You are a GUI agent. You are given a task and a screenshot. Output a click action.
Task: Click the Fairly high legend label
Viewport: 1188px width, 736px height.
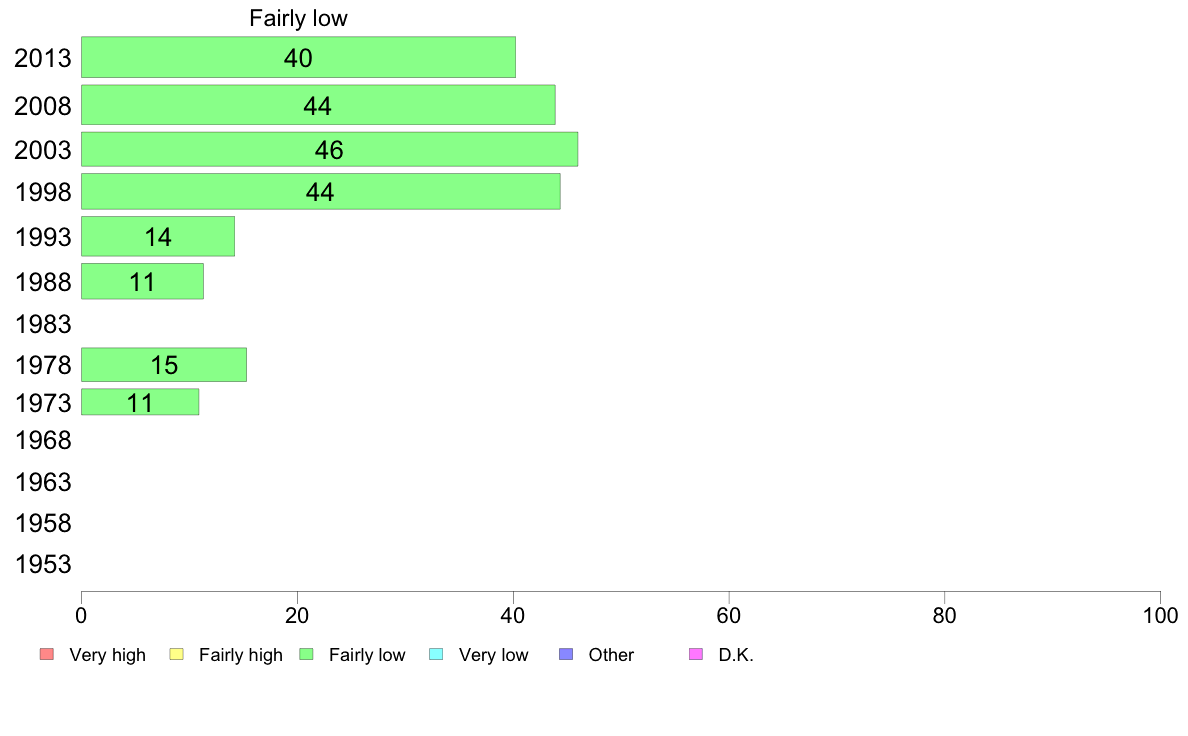click(x=240, y=655)
